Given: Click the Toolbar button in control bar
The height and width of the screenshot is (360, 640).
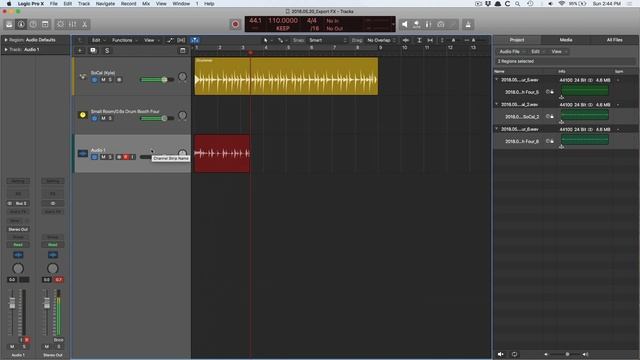Looking at the screenshot, I should [45, 24].
